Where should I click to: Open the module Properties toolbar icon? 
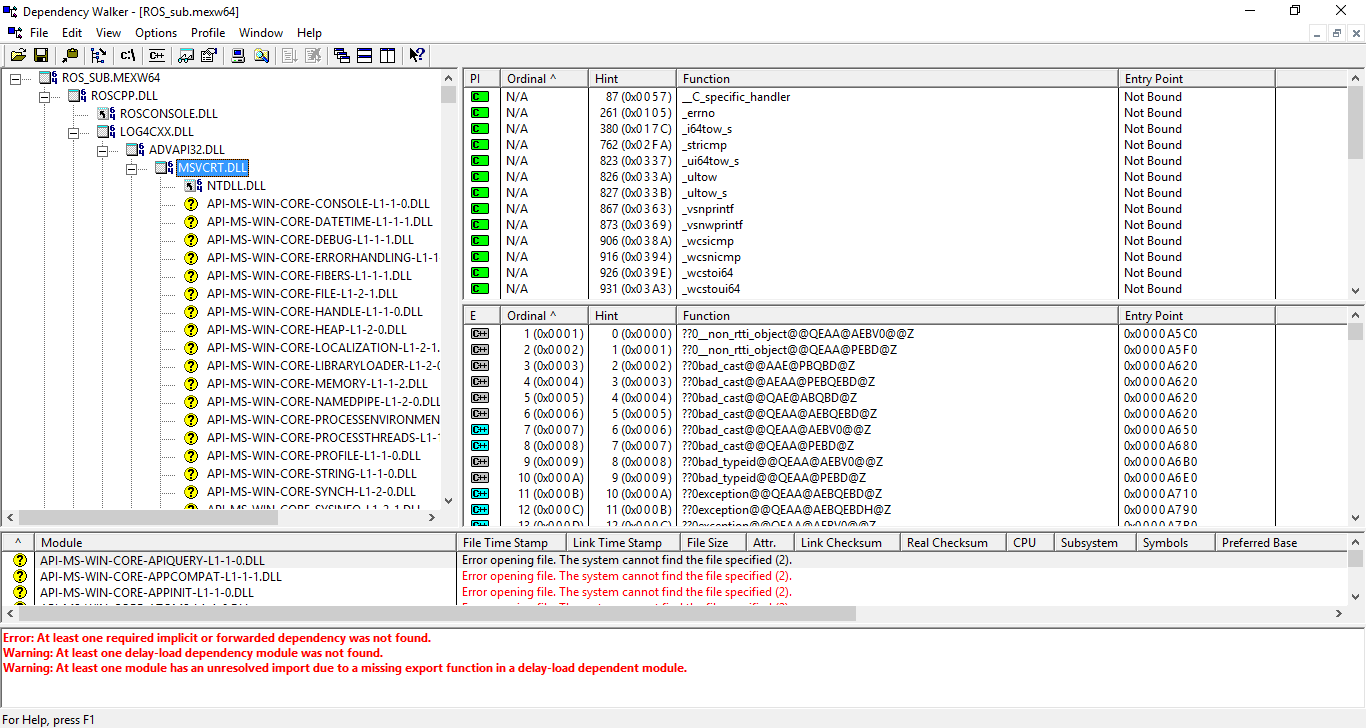coord(209,55)
